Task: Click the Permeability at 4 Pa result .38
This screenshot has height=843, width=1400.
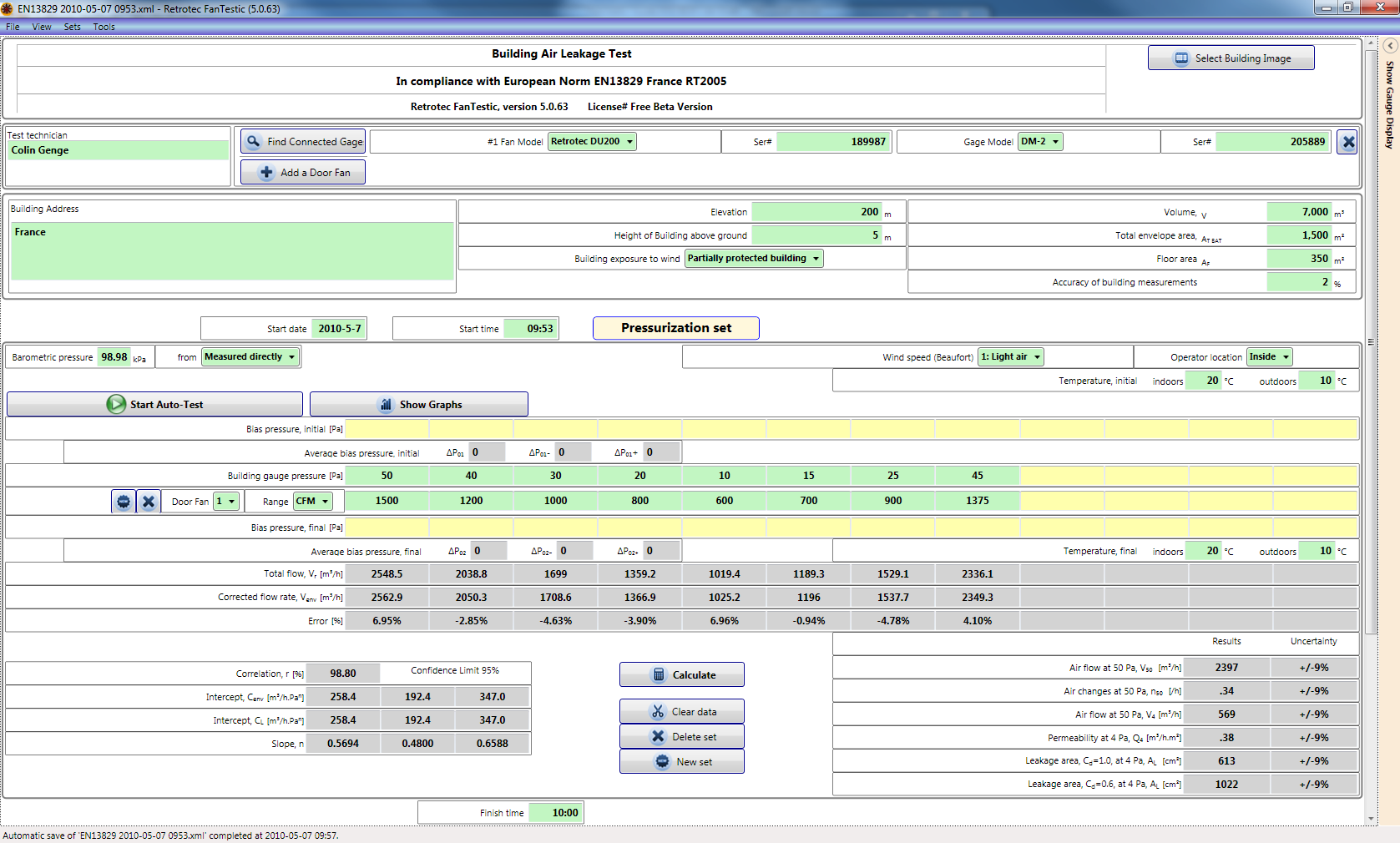Action: click(x=1226, y=738)
